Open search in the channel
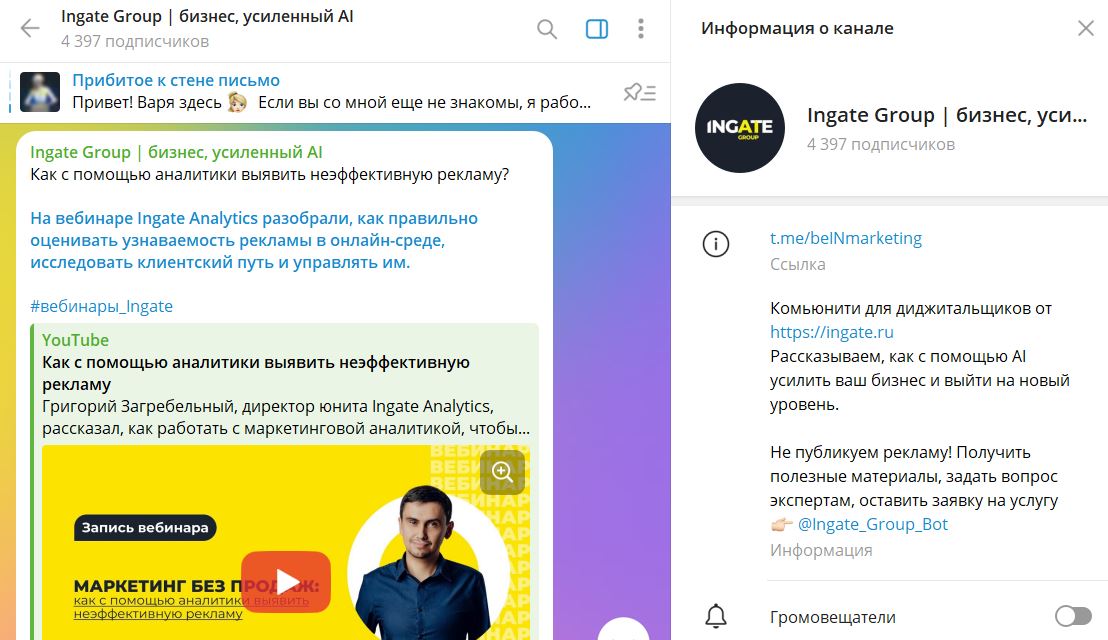This screenshot has height=640, width=1108. [547, 28]
